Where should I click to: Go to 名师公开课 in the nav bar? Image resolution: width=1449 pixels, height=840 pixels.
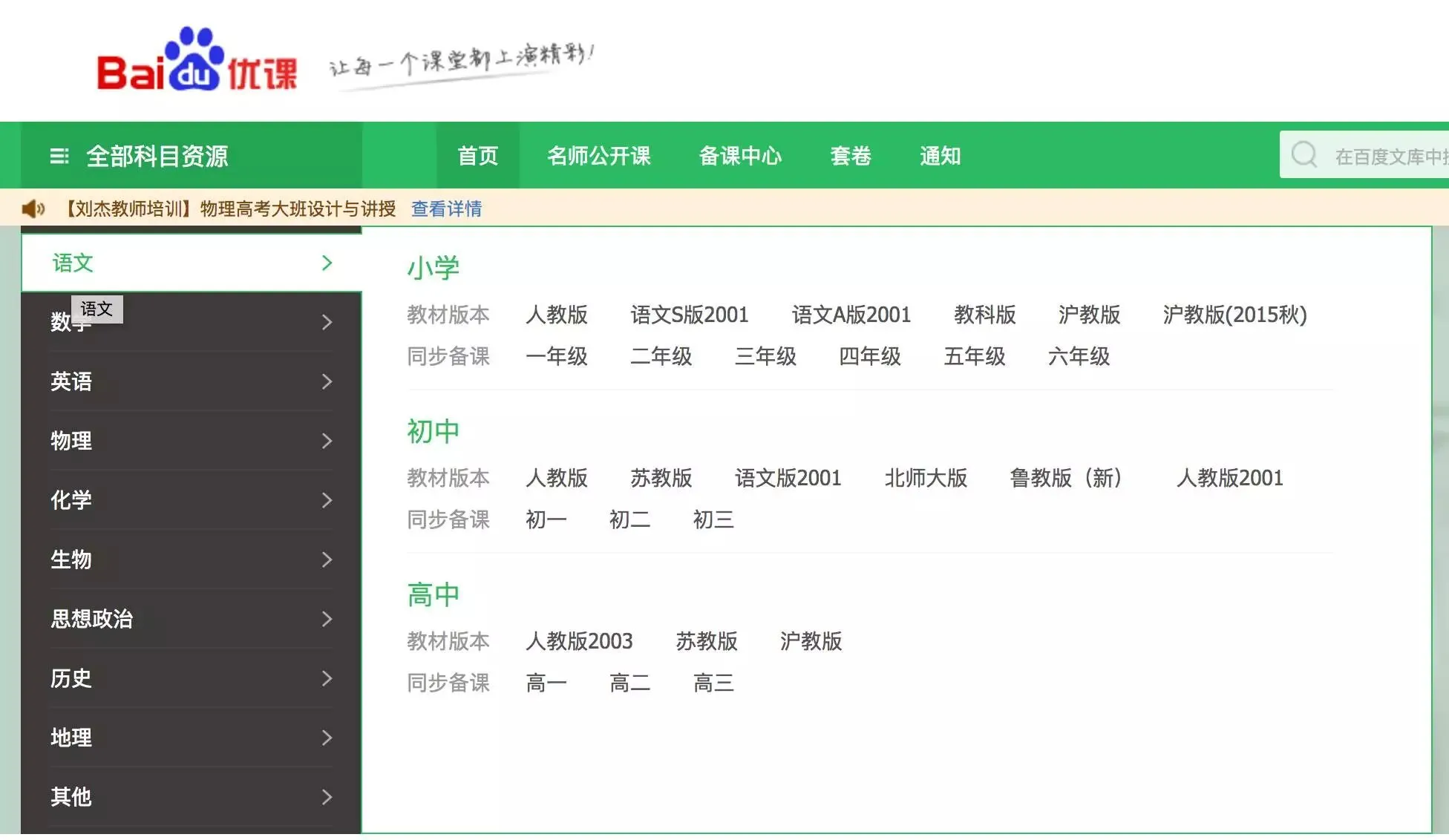(598, 156)
